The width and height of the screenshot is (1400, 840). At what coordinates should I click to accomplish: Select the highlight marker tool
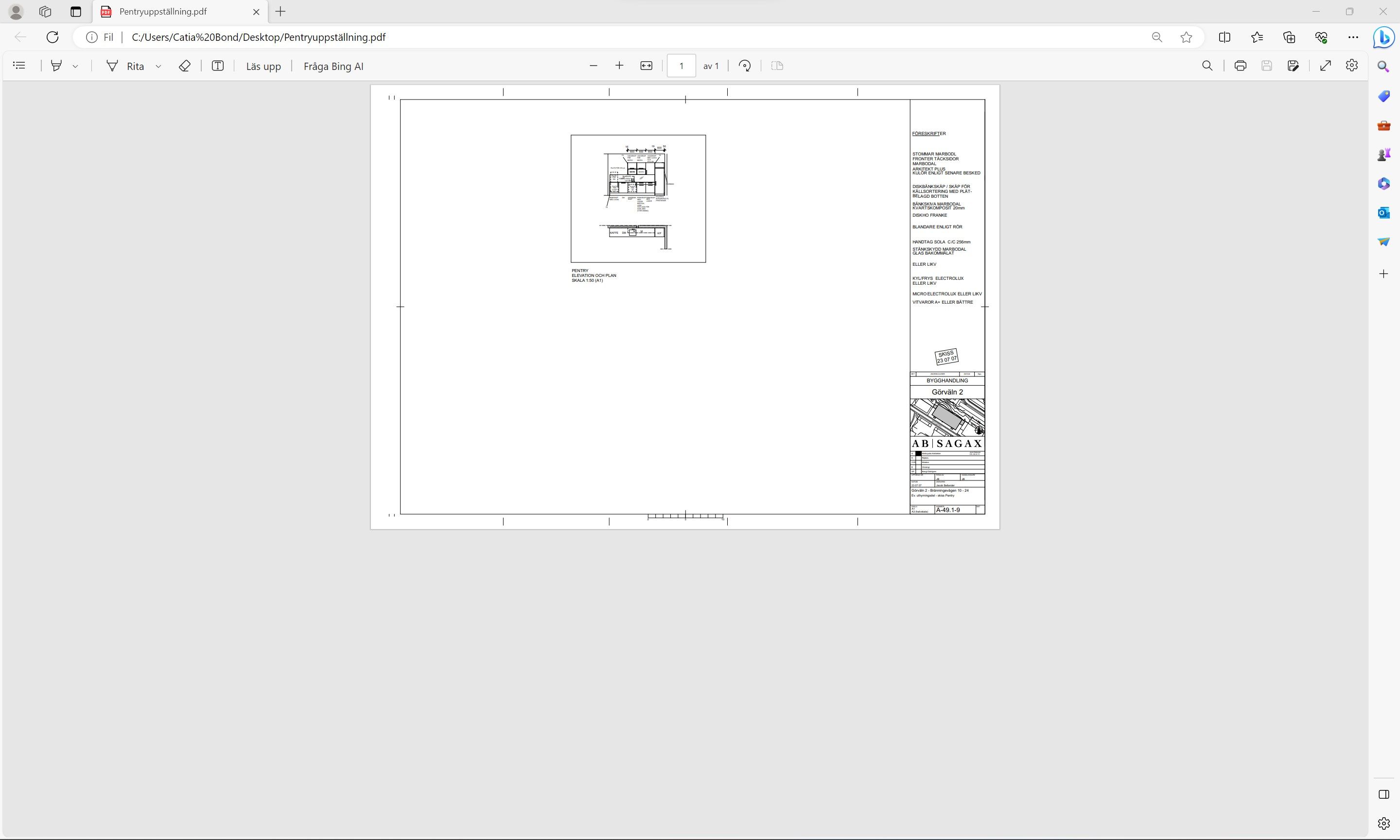pyautogui.click(x=56, y=66)
